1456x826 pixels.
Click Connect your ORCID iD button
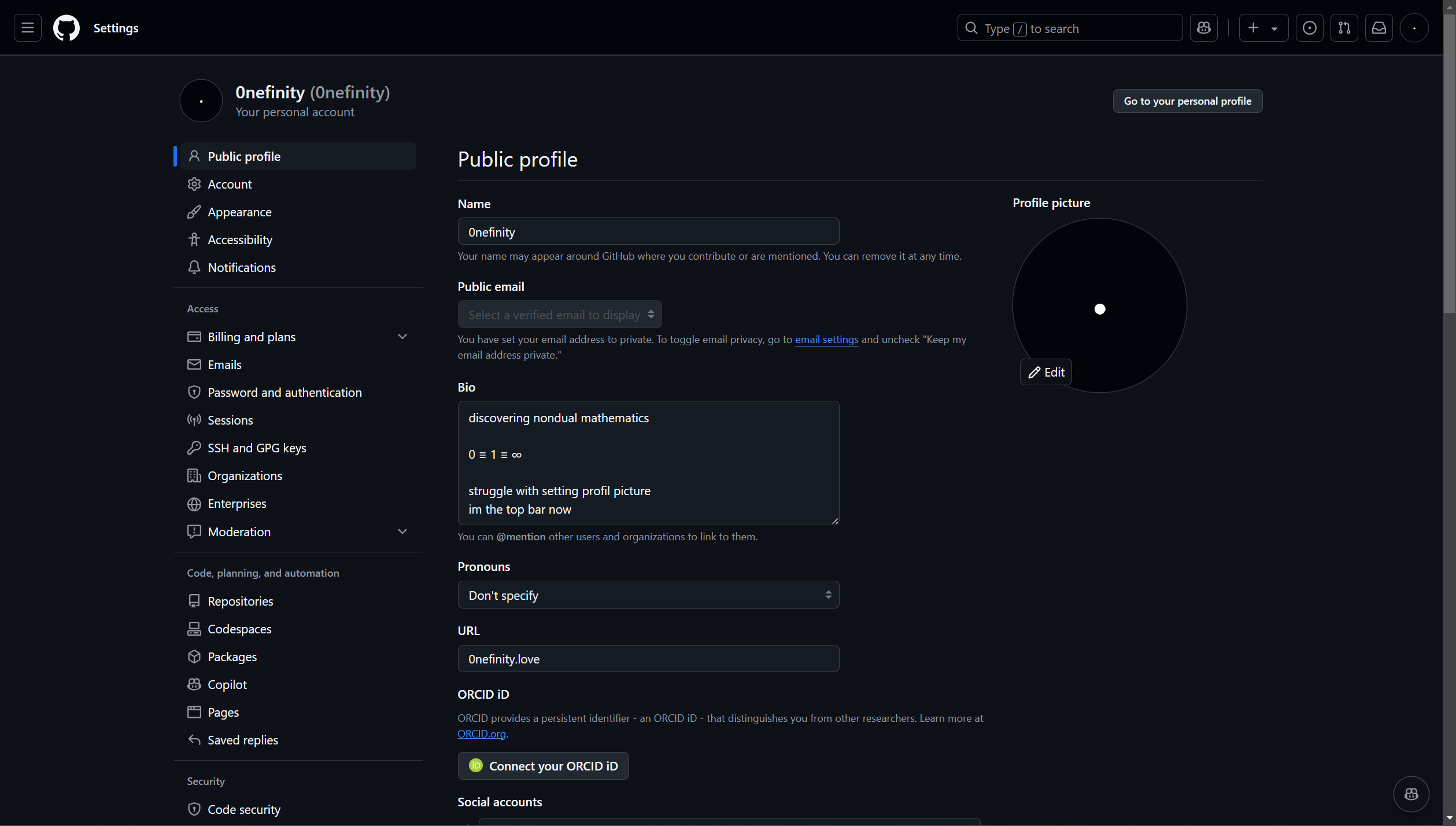pos(543,766)
